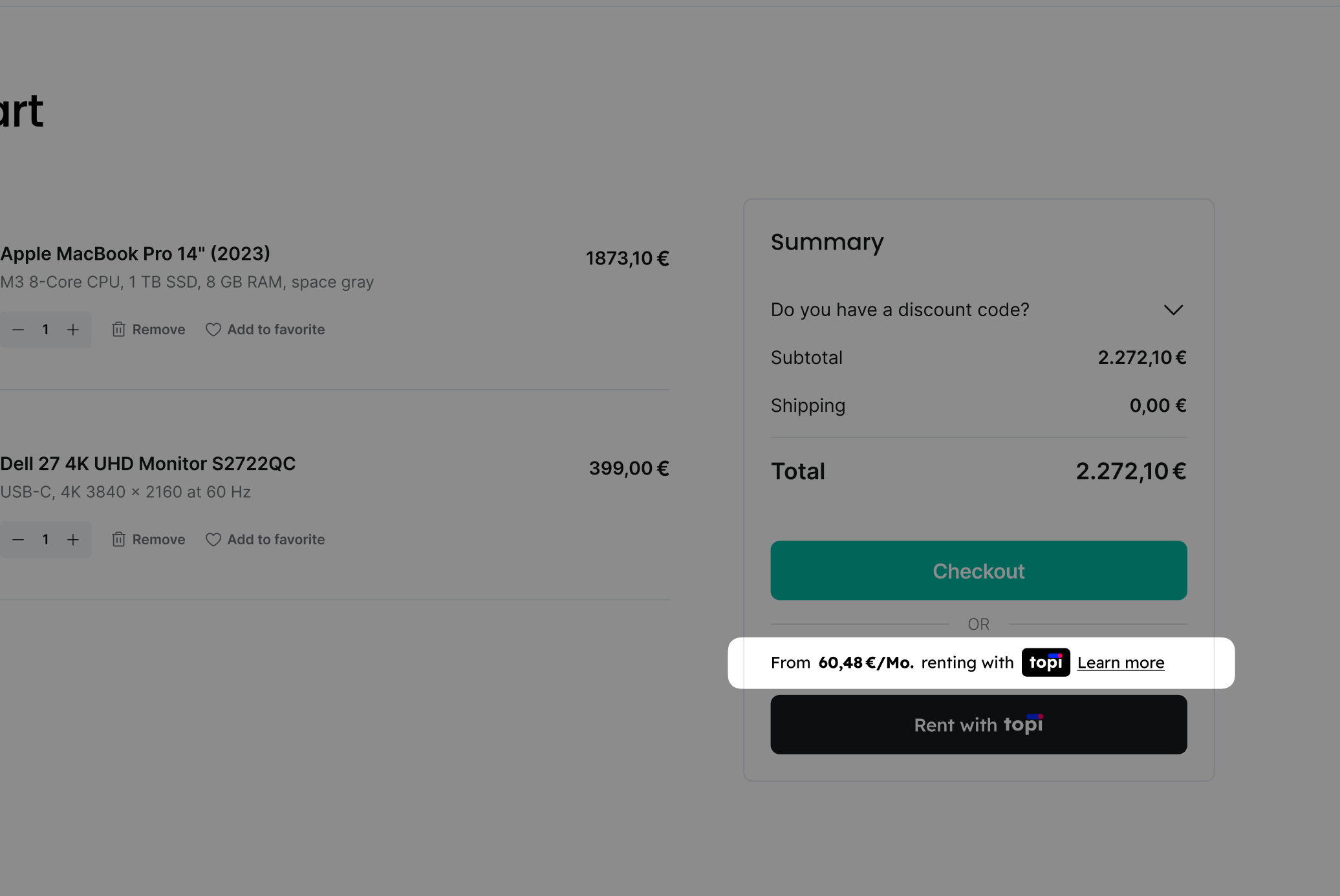The image size is (1340, 896).
Task: Click heart icon to favorite MacBook Pro
Action: coord(213,330)
